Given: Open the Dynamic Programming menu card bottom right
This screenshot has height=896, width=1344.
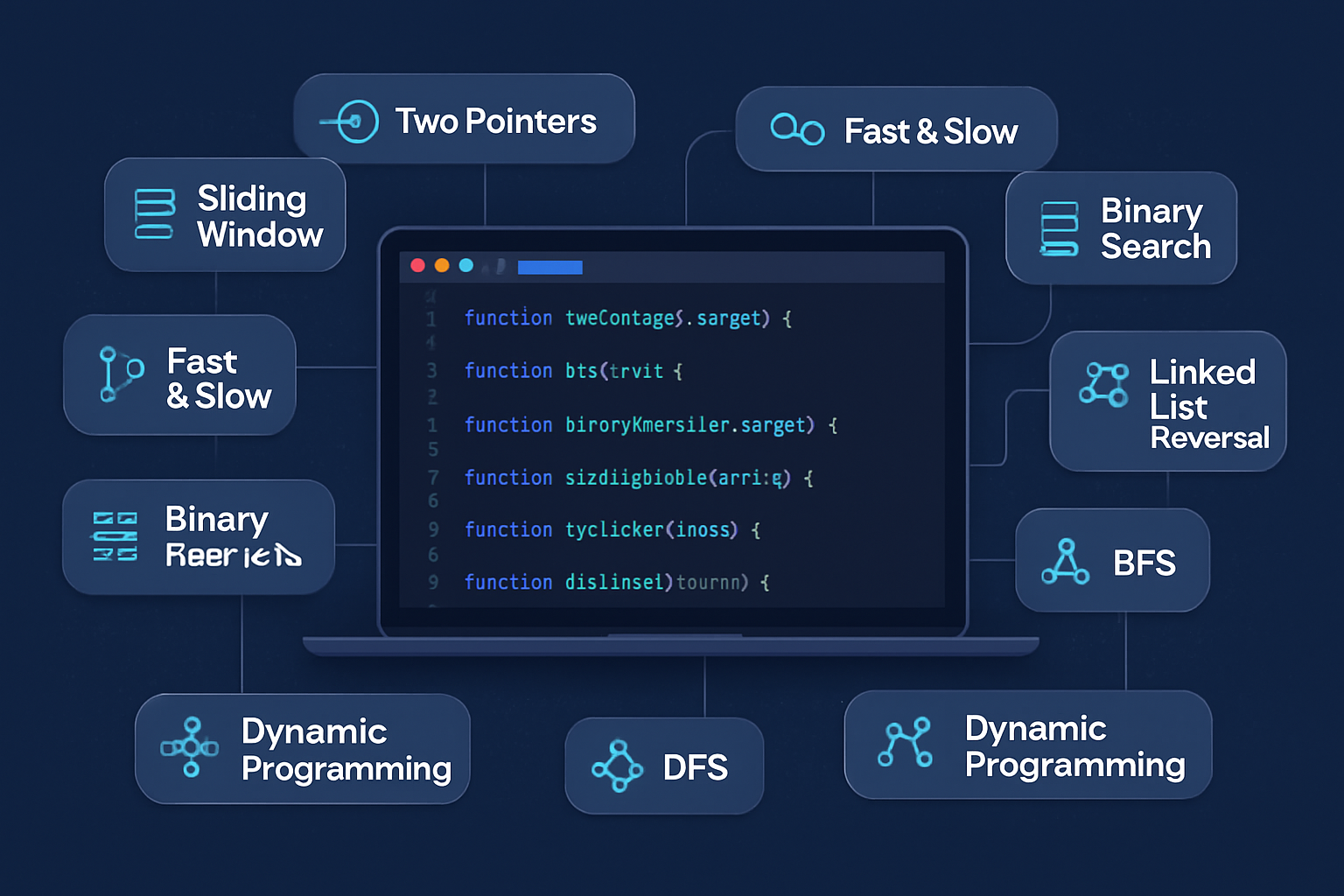Looking at the screenshot, I should (x=1027, y=745).
